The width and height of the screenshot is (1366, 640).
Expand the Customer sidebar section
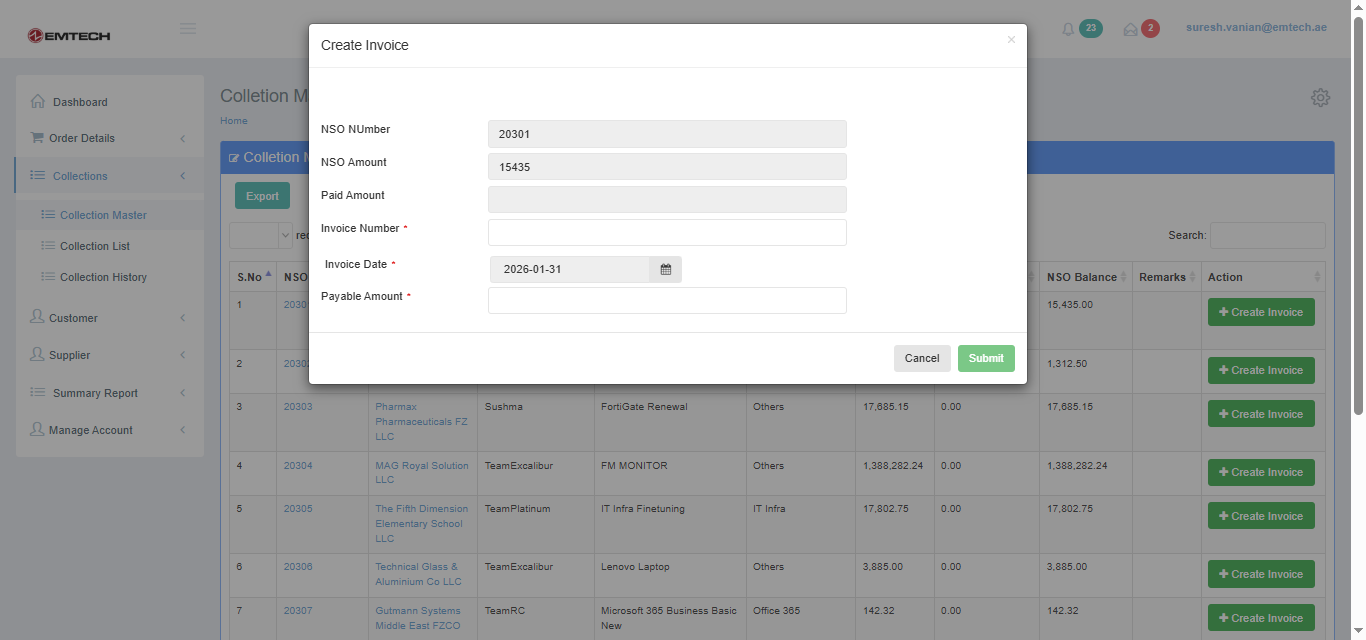point(74,318)
